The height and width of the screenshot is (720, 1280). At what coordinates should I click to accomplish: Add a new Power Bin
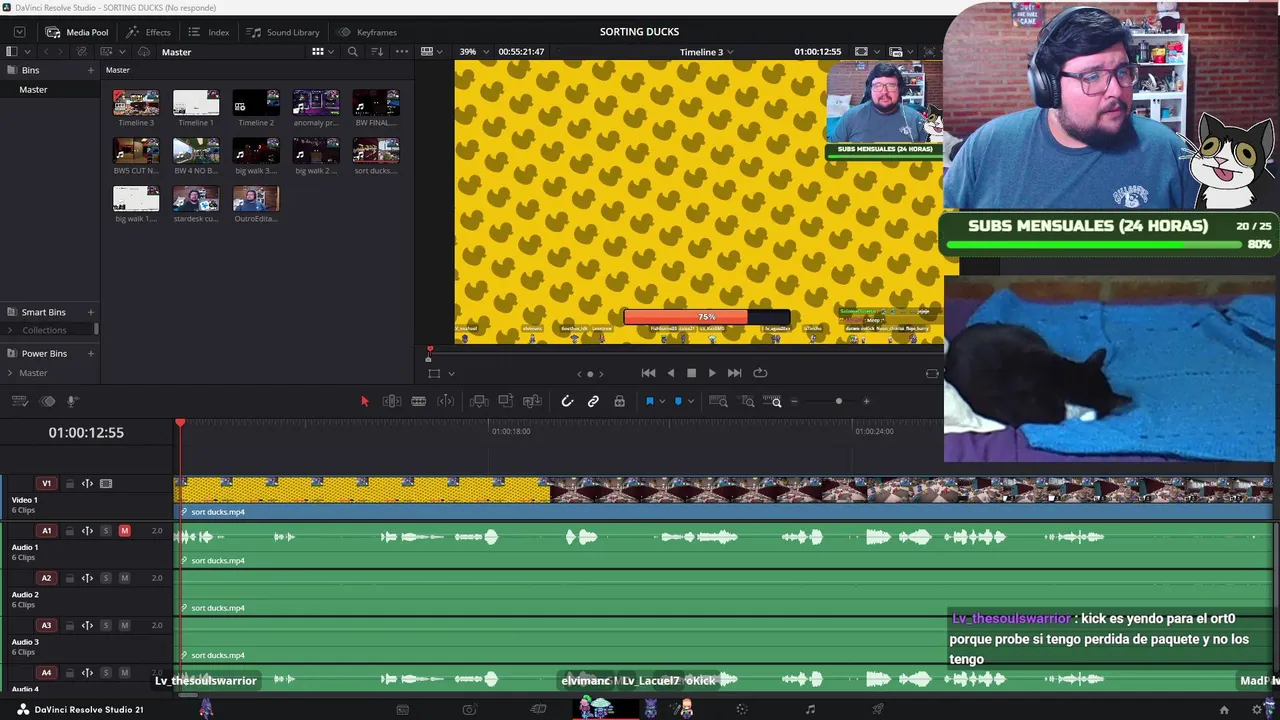[x=91, y=353]
